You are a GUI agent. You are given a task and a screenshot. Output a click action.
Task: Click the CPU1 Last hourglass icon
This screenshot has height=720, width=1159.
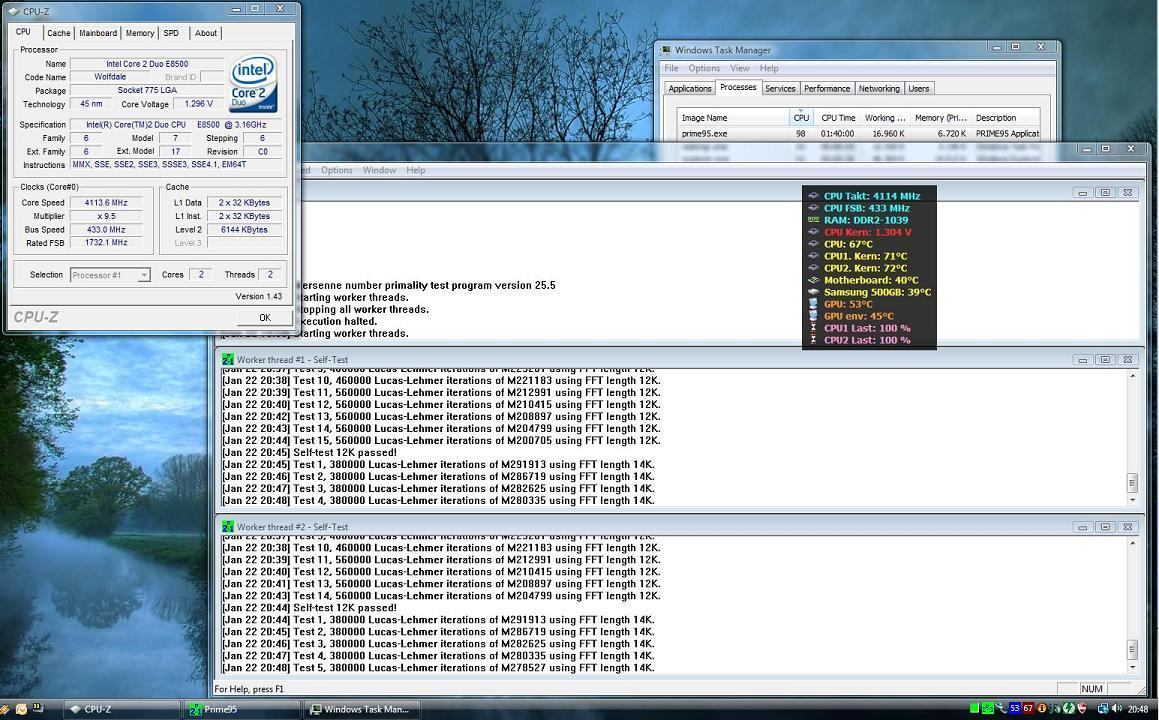point(813,328)
